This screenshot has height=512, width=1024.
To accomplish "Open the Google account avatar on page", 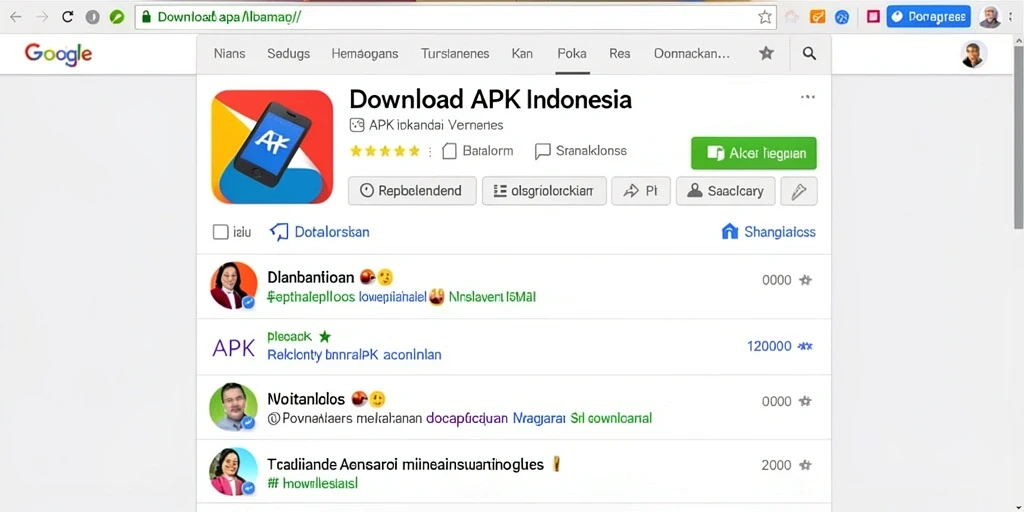I will [974, 54].
